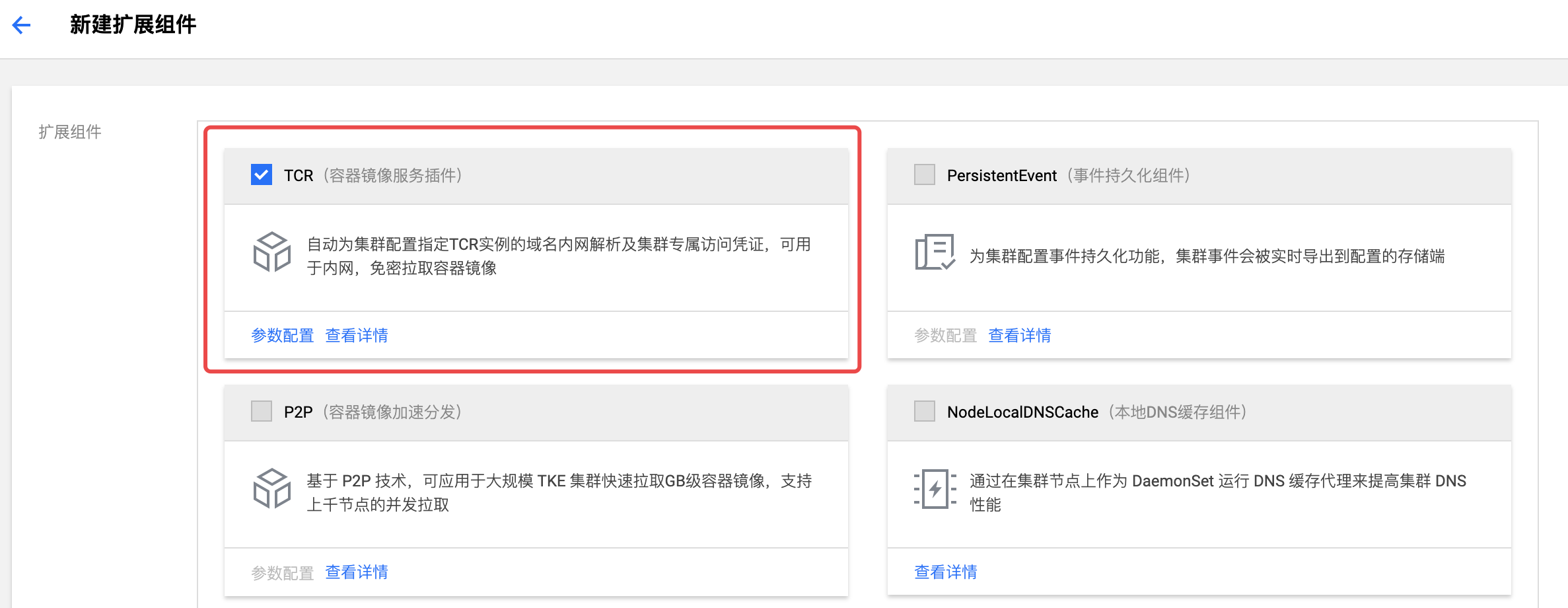Click the NodeLocalDNSCache lightning icon

935,489
